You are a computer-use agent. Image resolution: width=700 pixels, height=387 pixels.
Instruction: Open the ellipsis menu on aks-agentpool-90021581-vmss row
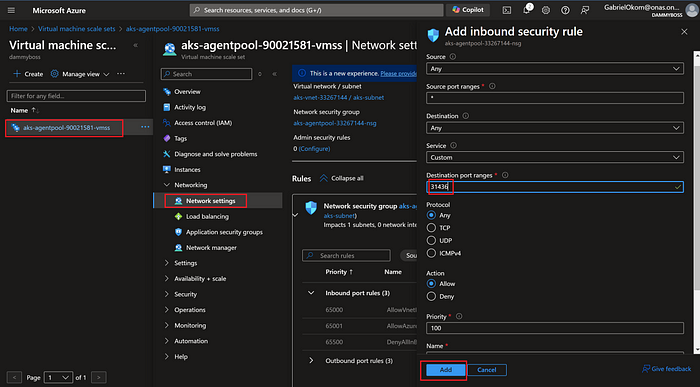(145, 127)
